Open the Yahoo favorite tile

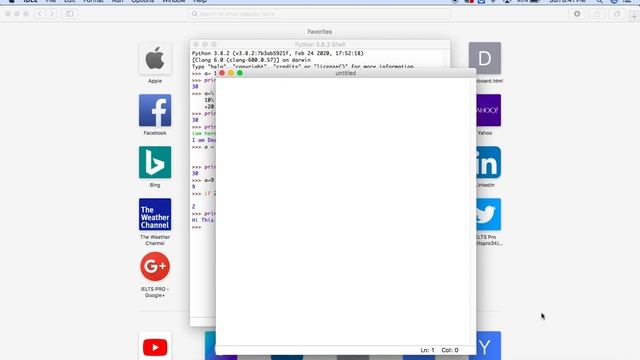489,110
